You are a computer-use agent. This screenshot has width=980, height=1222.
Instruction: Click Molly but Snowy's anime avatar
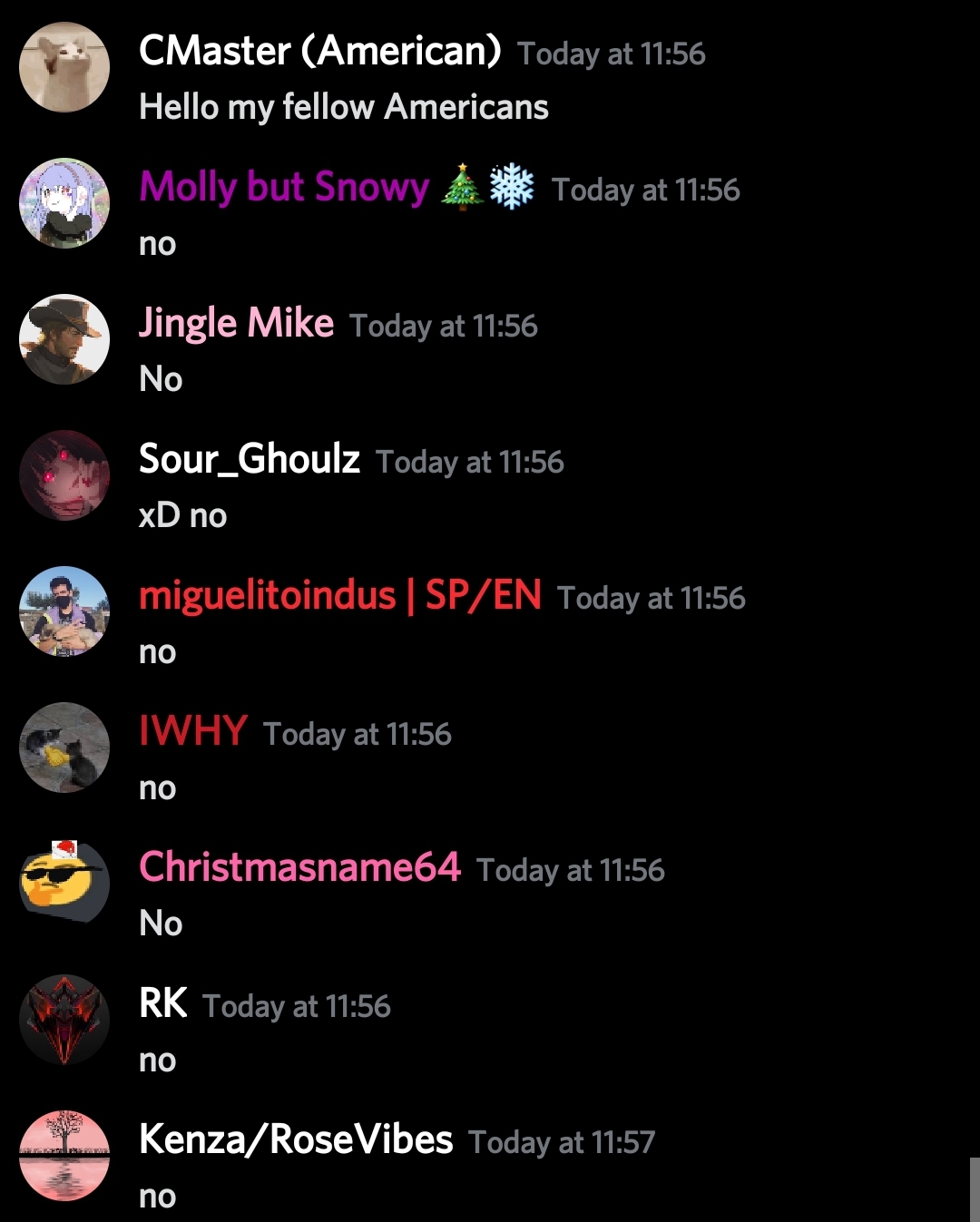coord(64,203)
